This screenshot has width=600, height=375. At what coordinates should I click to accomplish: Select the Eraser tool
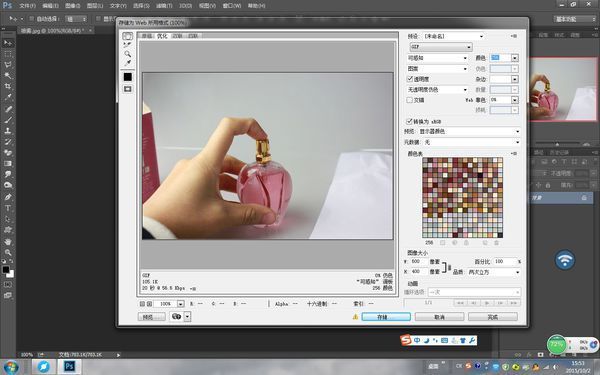8,152
